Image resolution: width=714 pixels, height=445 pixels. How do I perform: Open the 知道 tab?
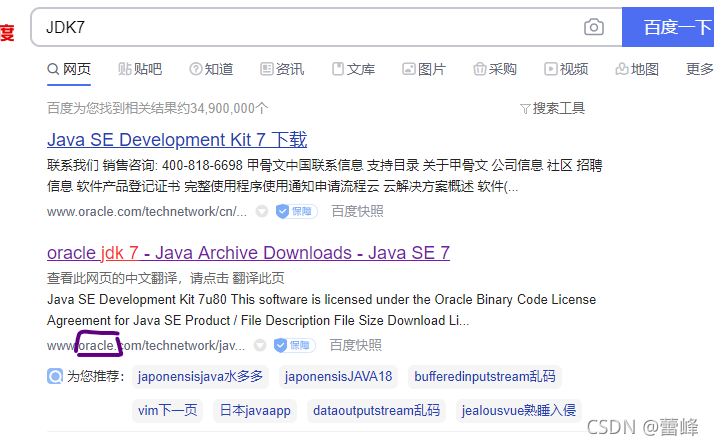pos(211,69)
